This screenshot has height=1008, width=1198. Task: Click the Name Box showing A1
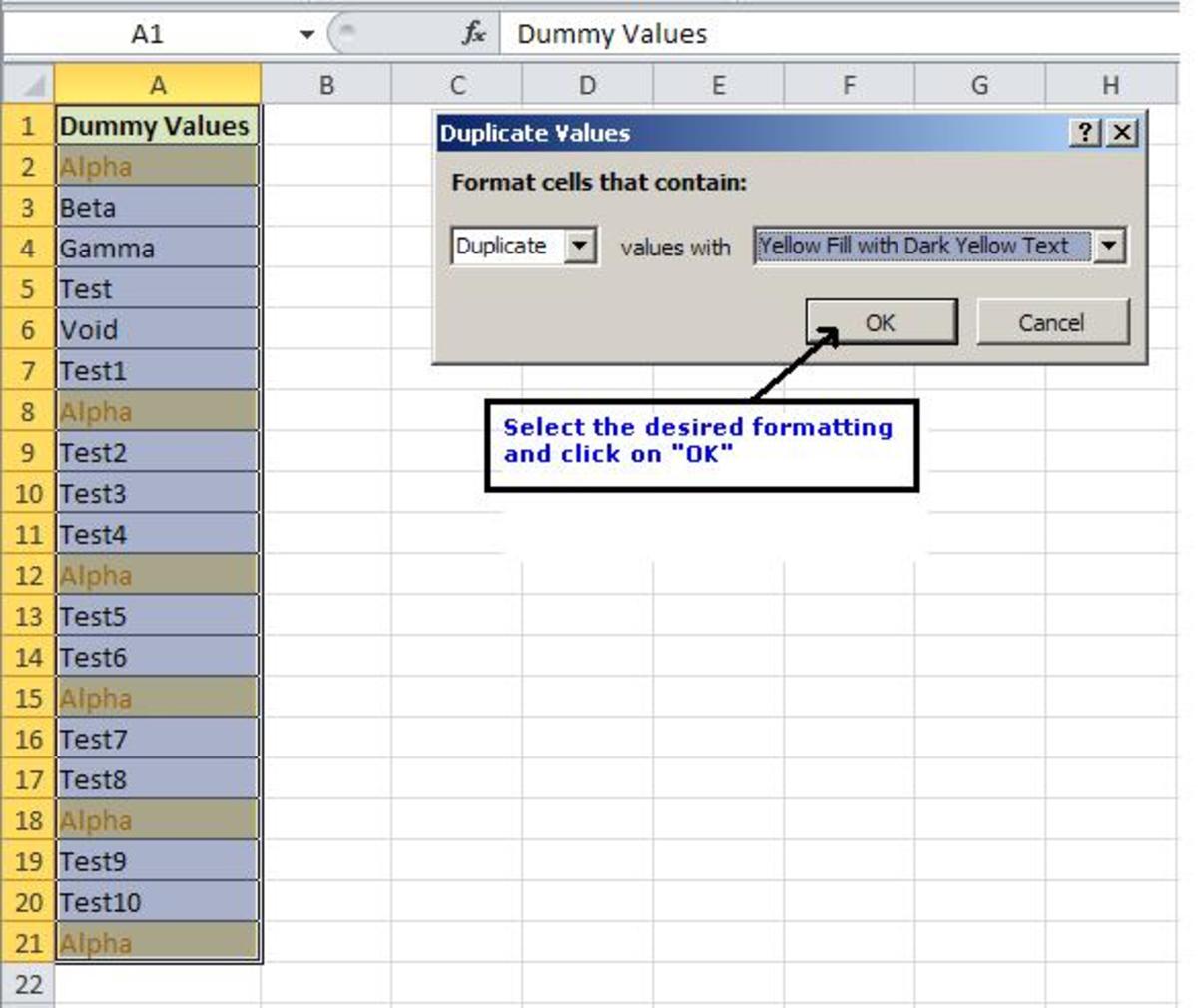click(150, 32)
